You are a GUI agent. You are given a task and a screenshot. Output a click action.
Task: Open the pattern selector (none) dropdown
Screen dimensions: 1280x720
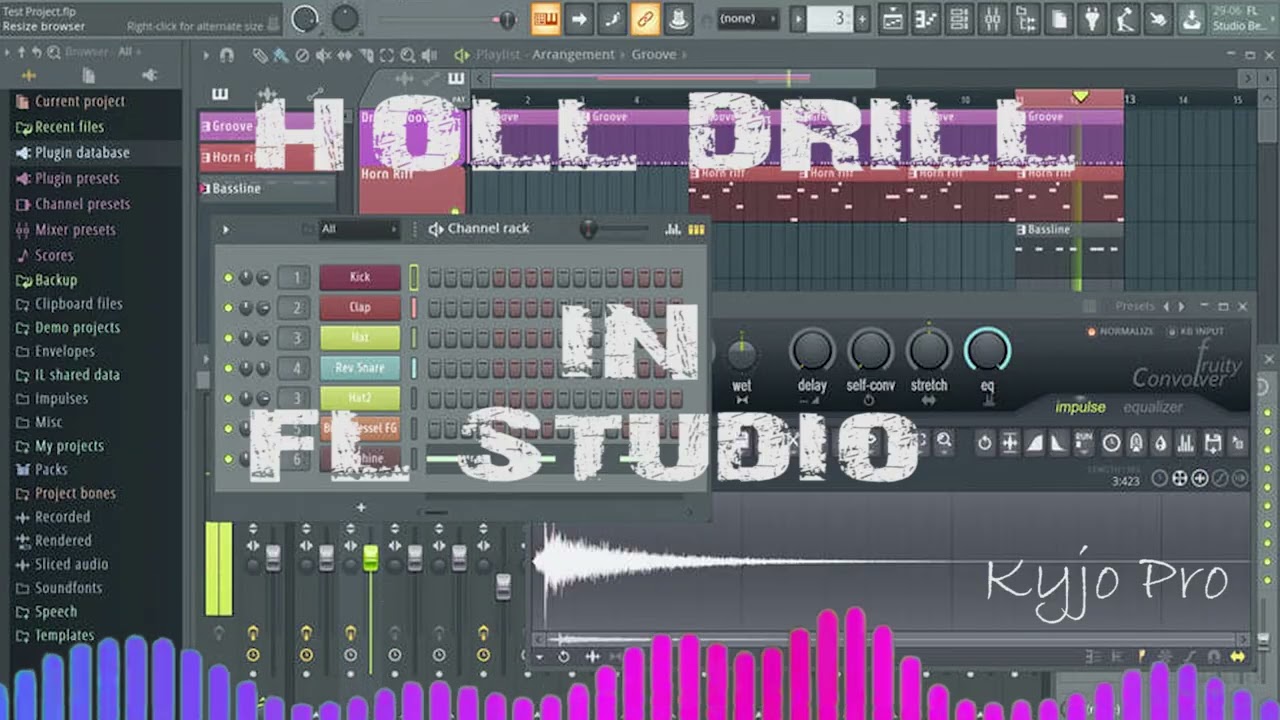[747, 18]
